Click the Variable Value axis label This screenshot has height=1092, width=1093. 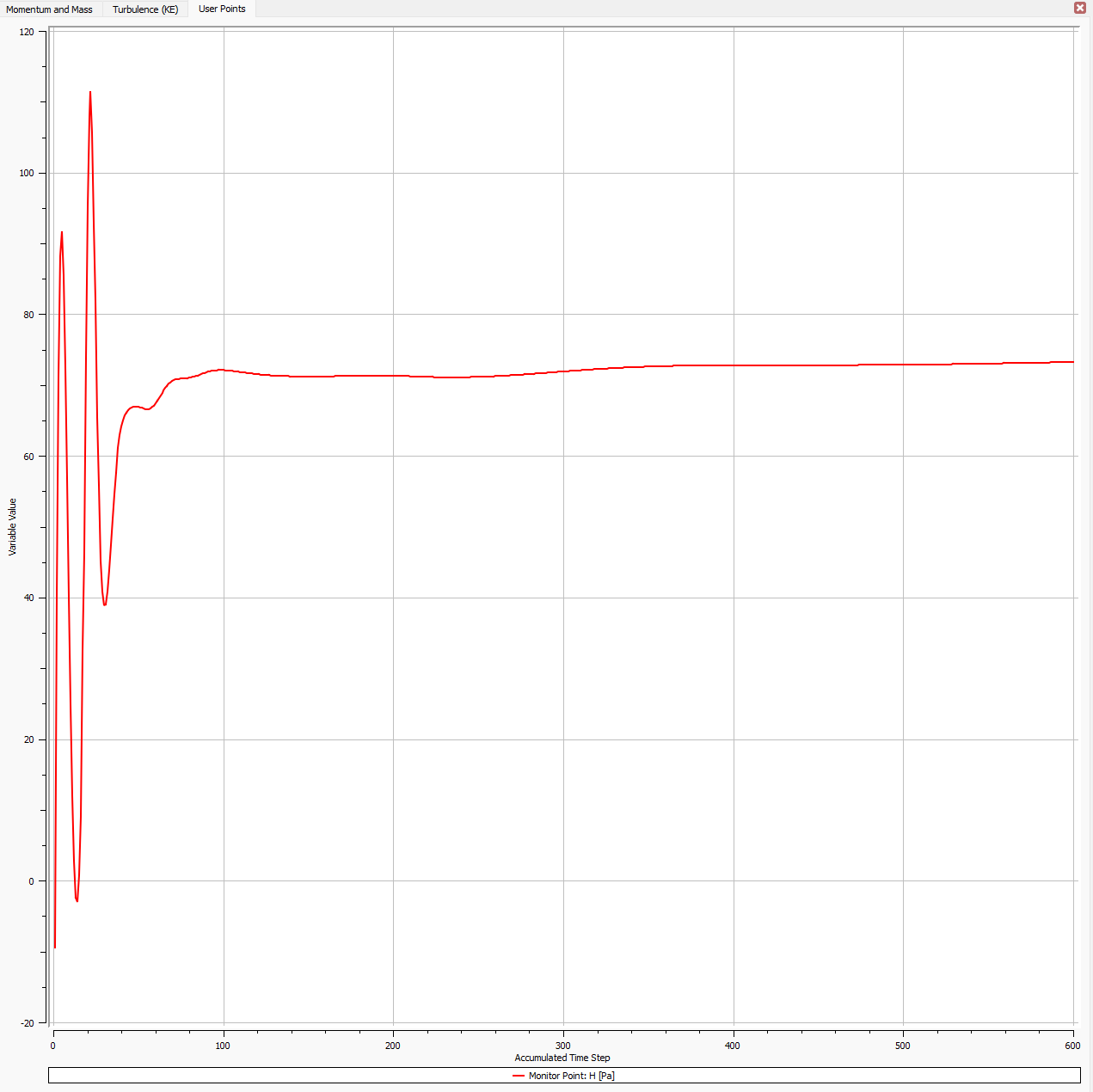(x=12, y=527)
